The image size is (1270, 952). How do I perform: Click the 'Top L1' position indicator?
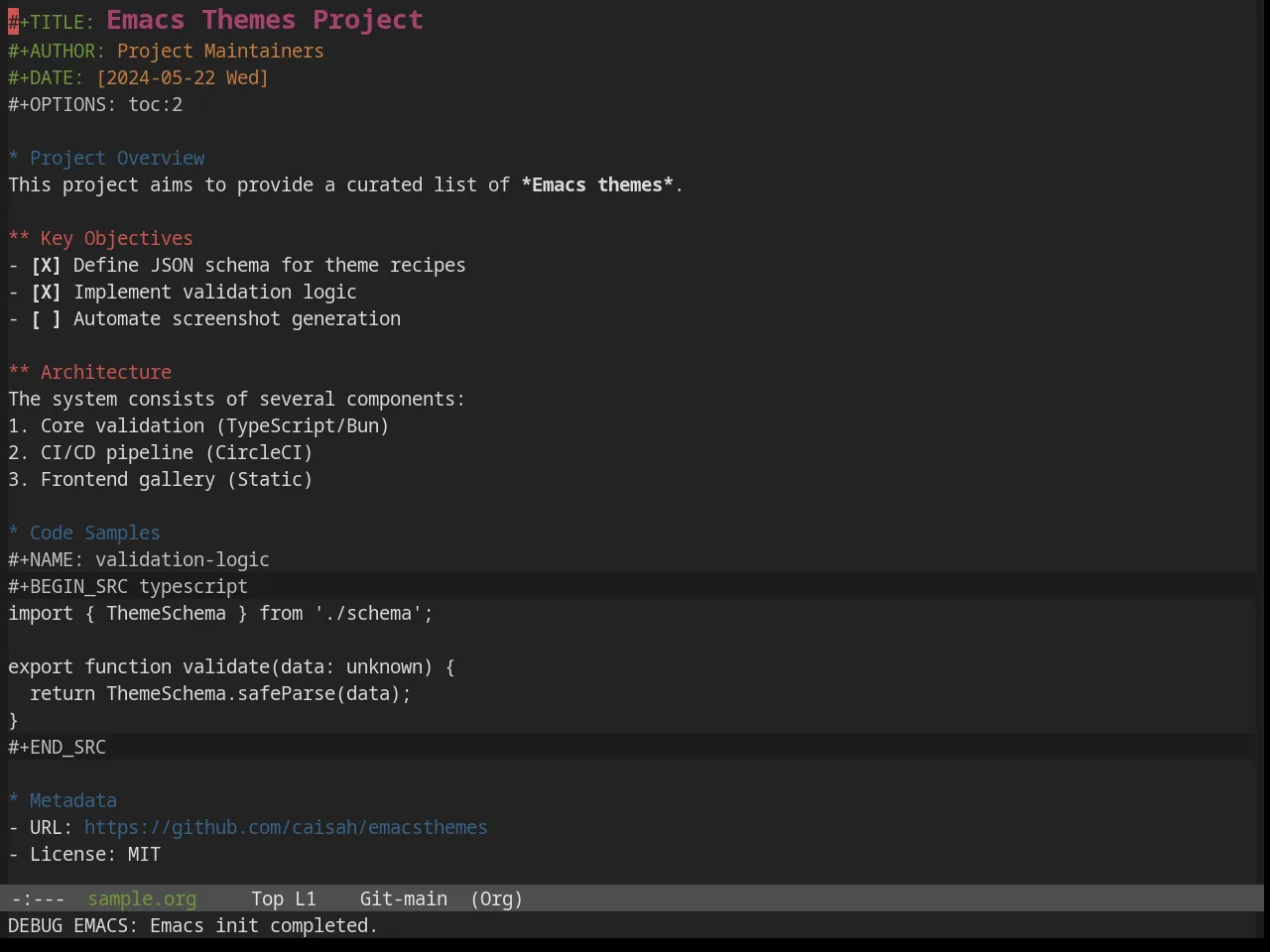tap(284, 898)
